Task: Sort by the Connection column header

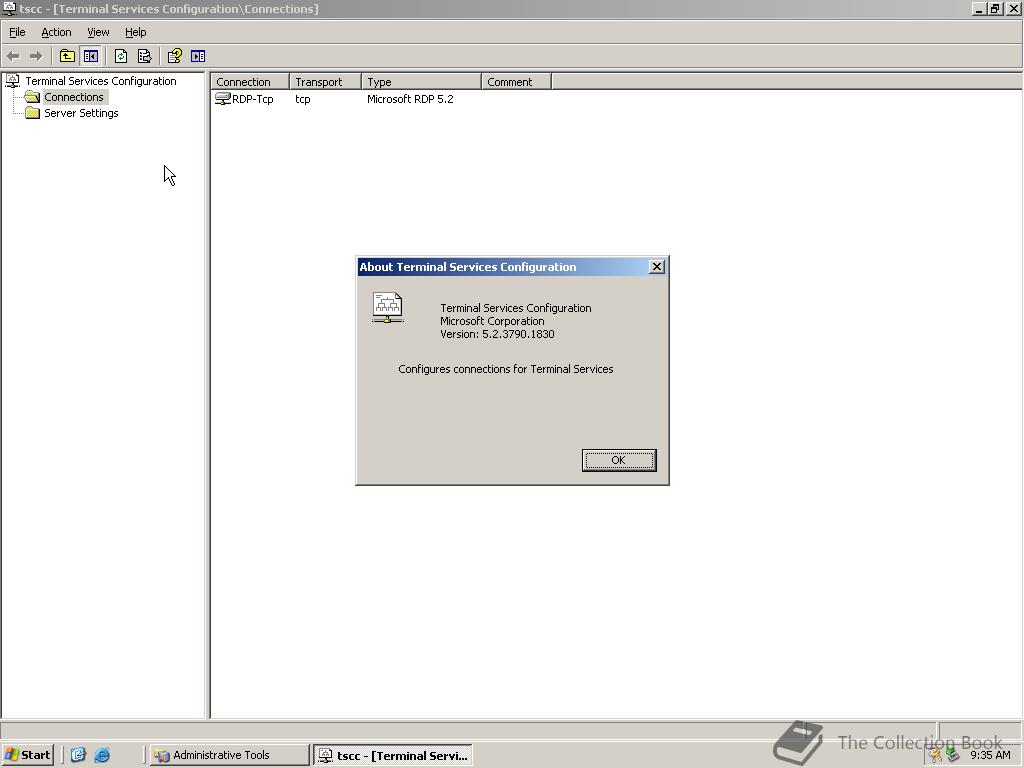Action: (250, 82)
